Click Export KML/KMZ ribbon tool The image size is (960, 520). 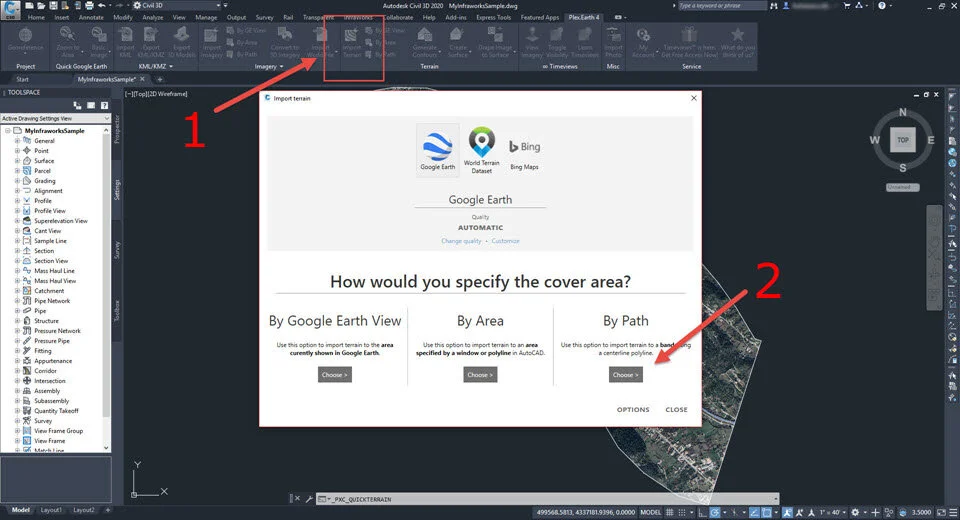[151, 42]
